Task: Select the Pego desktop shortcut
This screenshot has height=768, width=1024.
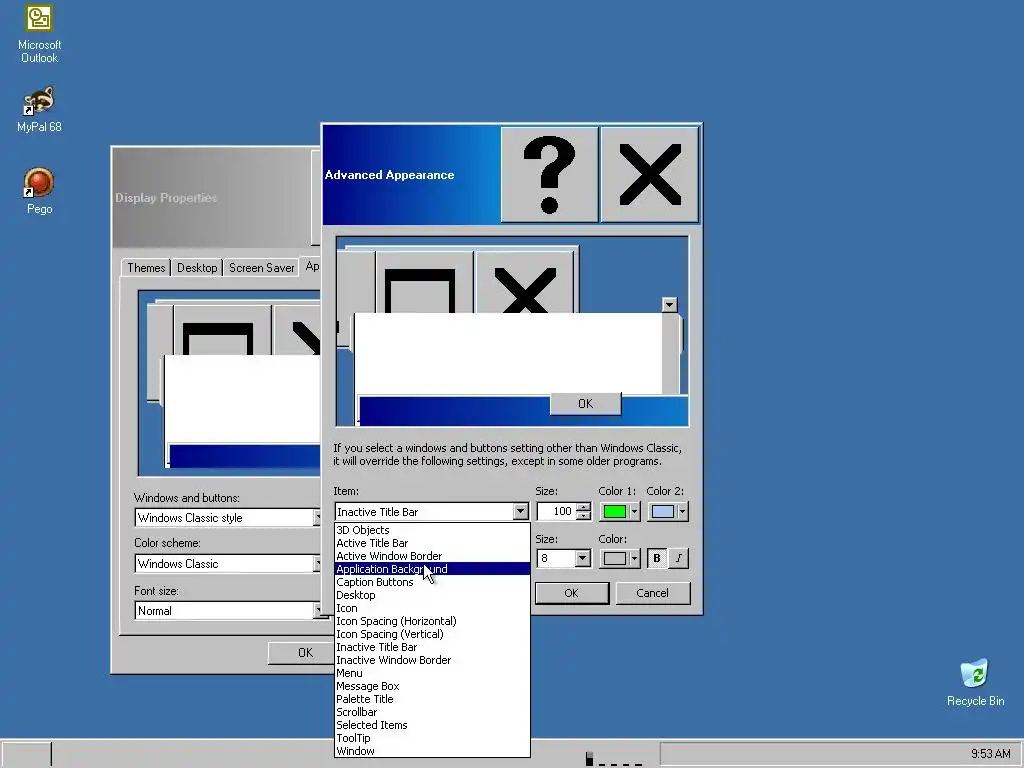Action: point(39,191)
